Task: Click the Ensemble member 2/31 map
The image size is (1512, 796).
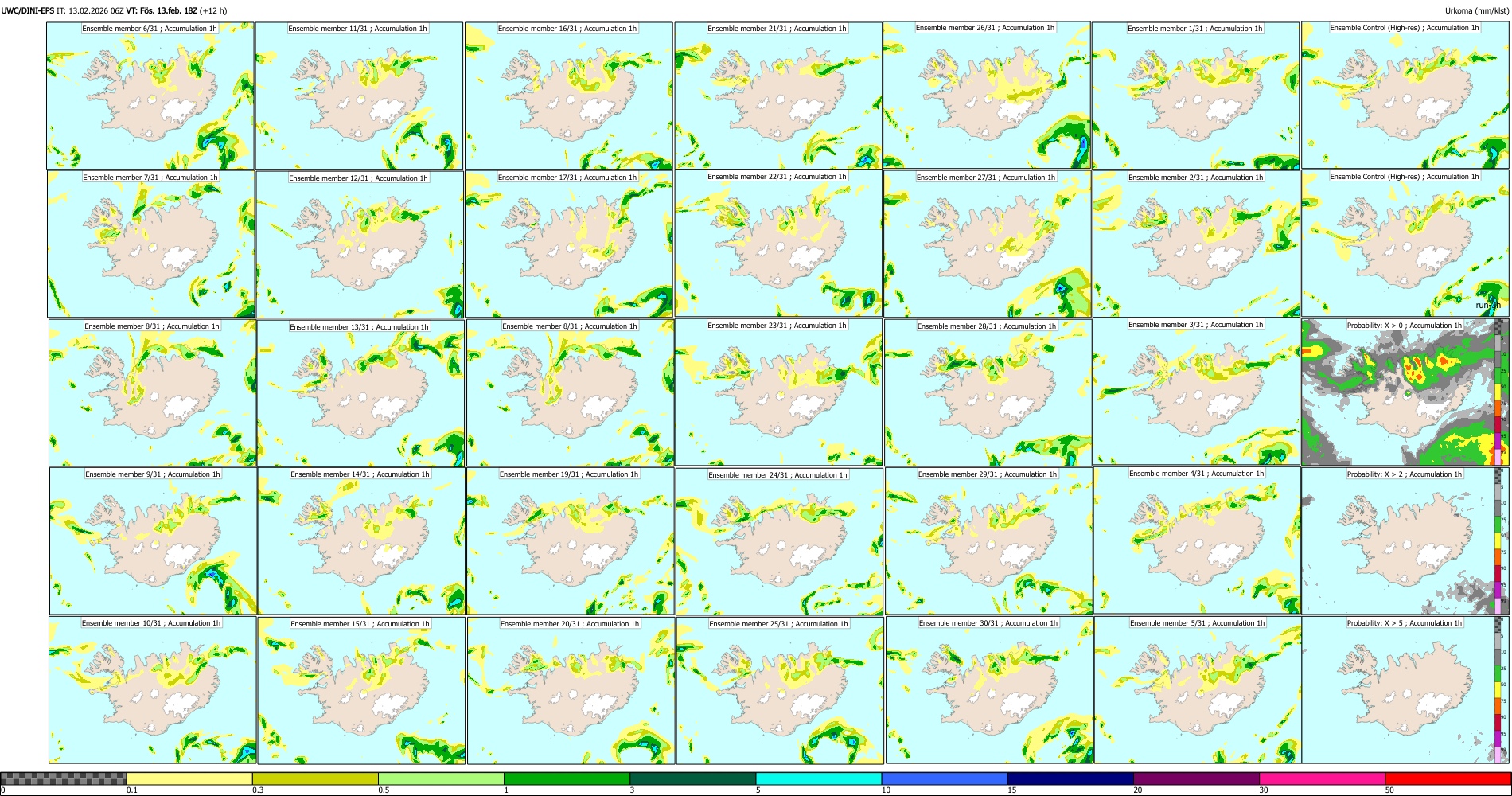Action: click(1196, 244)
